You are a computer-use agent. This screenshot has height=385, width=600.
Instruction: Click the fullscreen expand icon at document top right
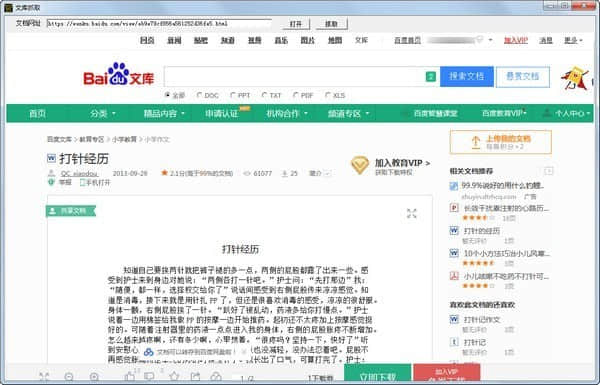coord(412,214)
